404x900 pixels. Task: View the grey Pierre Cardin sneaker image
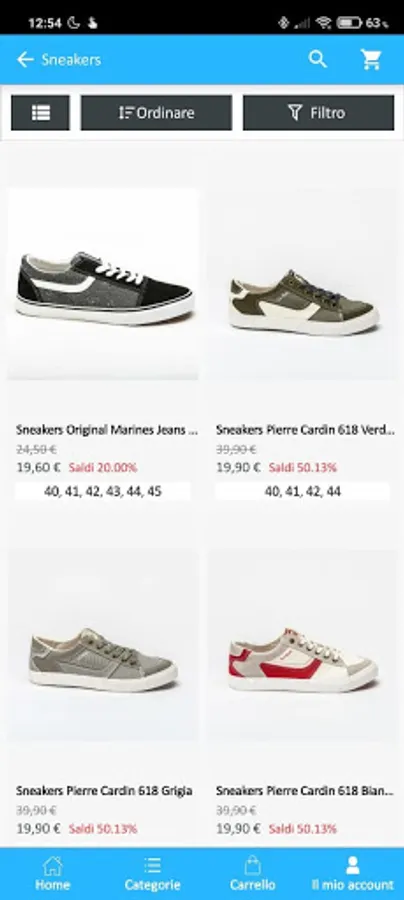[x=103, y=645]
